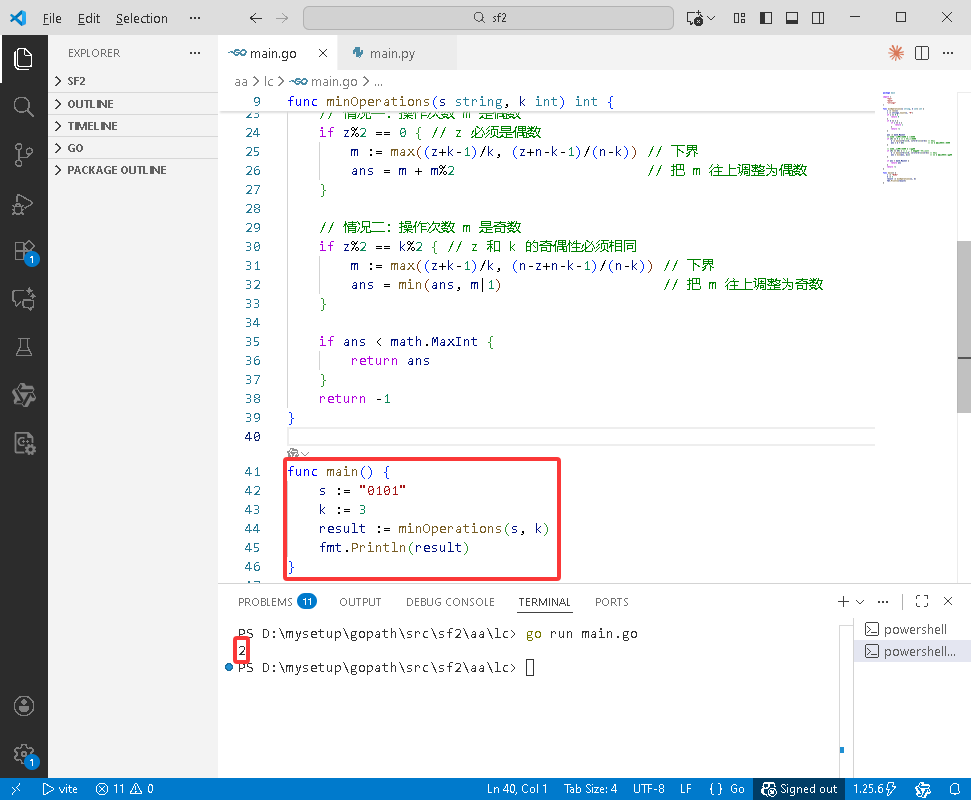Click Signed out Copilot status
The width and height of the screenshot is (971, 800).
click(799, 789)
